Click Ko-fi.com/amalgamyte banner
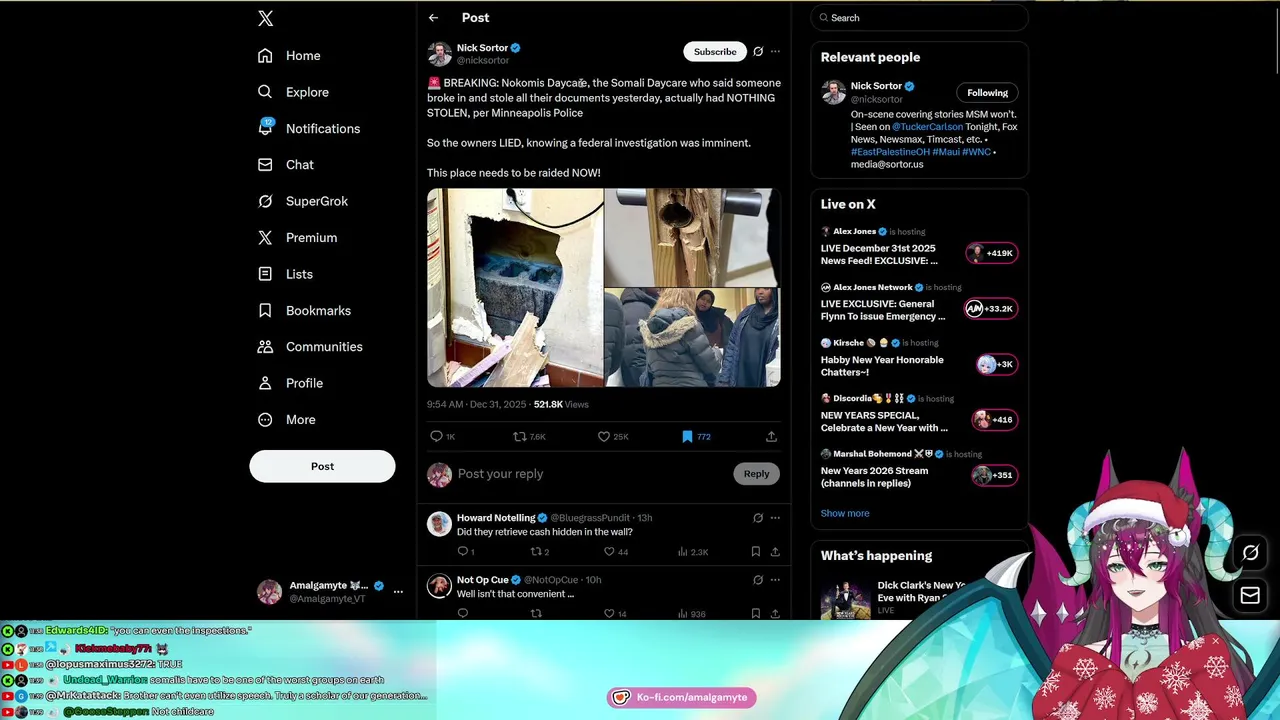The height and width of the screenshot is (720, 1280). (x=682, y=697)
